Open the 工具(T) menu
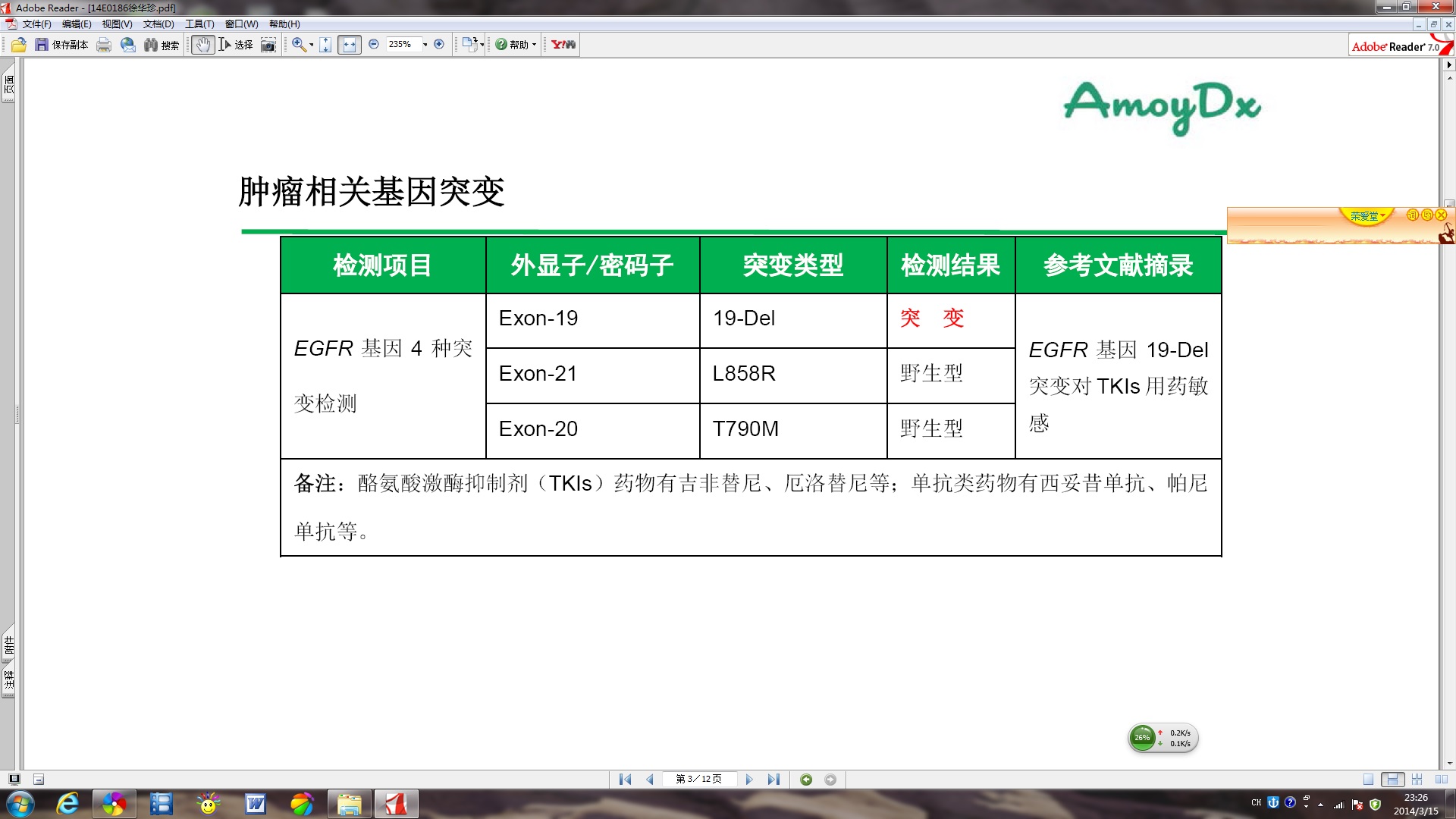 (199, 24)
